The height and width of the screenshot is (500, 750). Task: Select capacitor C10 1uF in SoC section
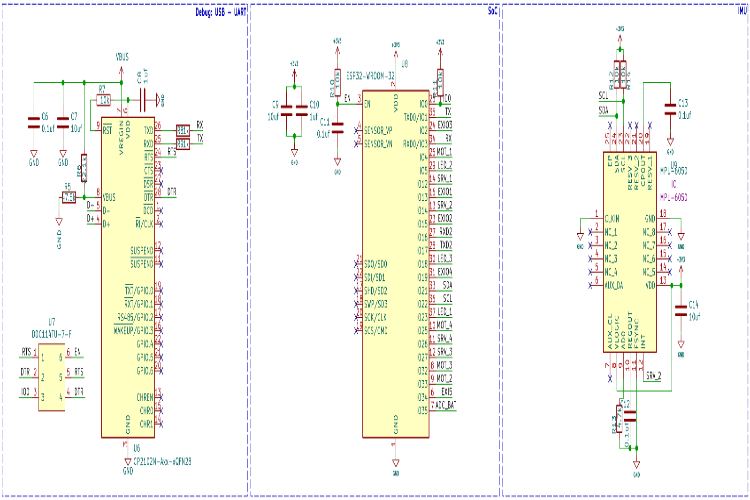click(x=302, y=111)
